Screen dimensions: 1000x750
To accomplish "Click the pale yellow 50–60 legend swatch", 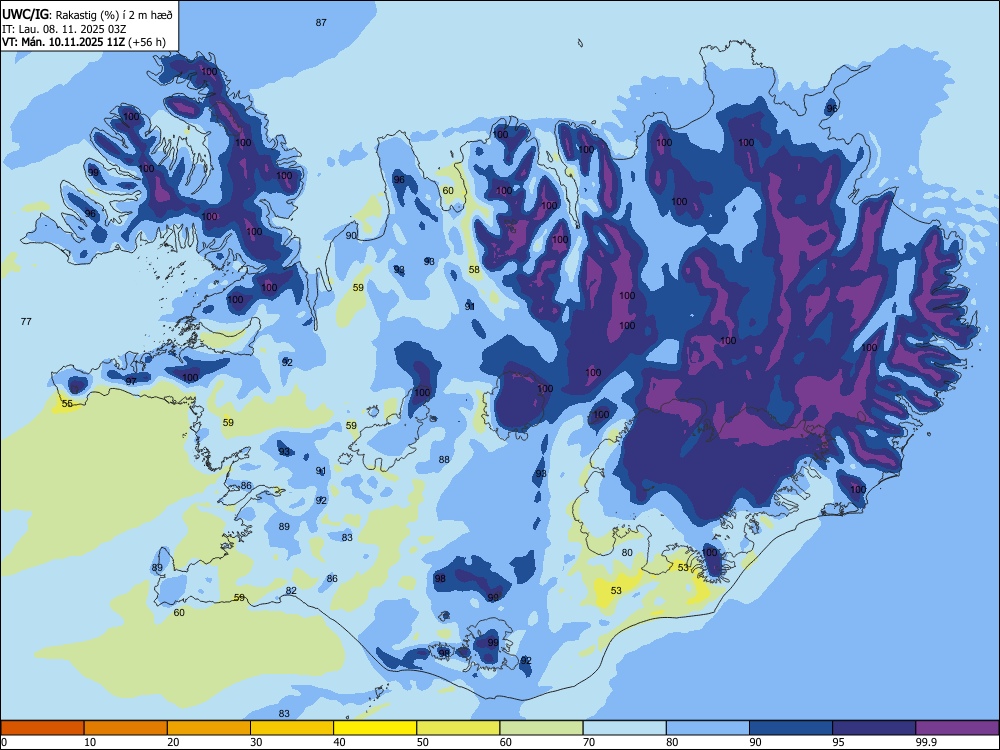I will pyautogui.click(x=458, y=728).
